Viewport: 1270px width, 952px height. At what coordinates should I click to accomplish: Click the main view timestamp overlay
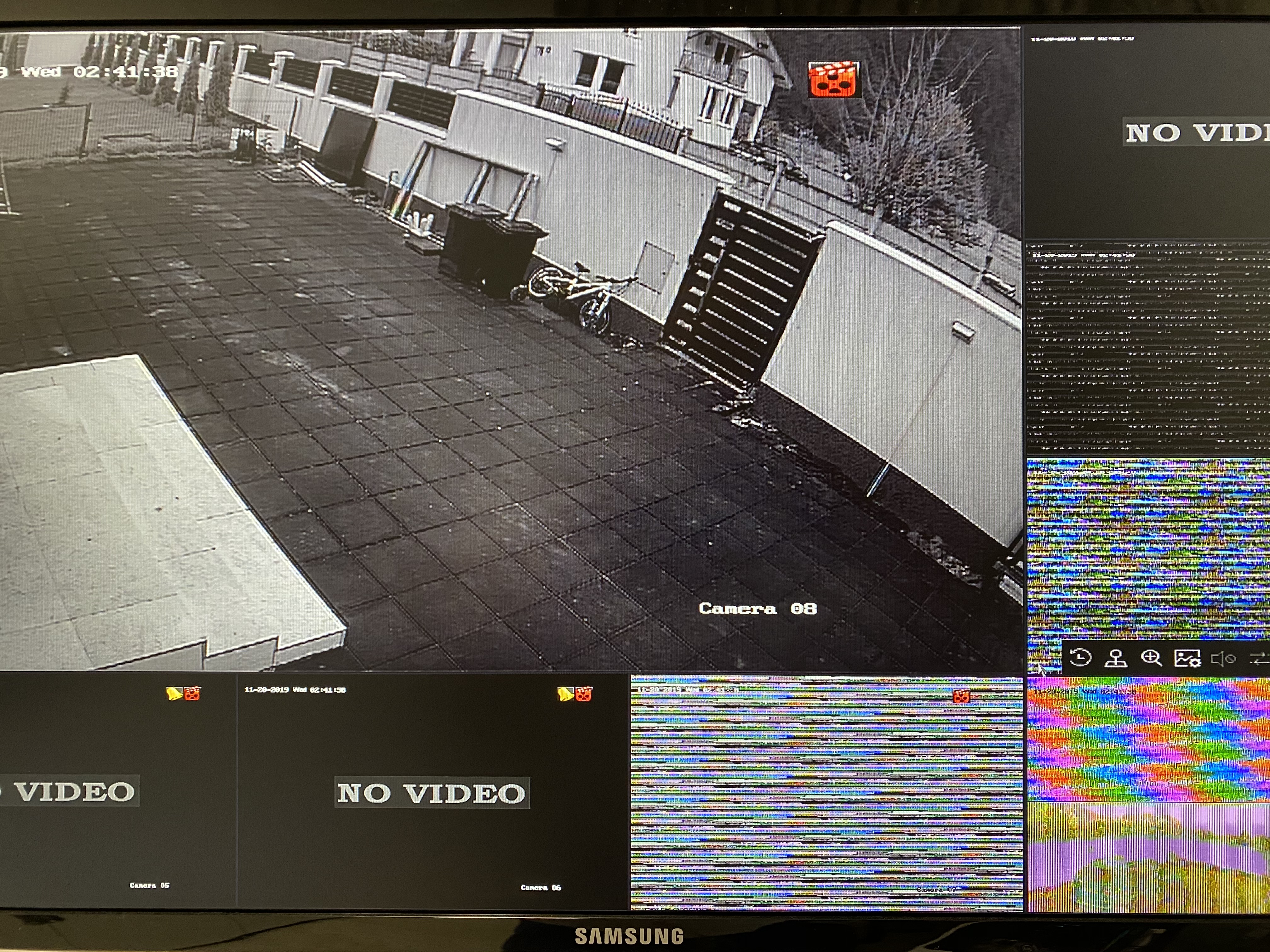[92, 72]
